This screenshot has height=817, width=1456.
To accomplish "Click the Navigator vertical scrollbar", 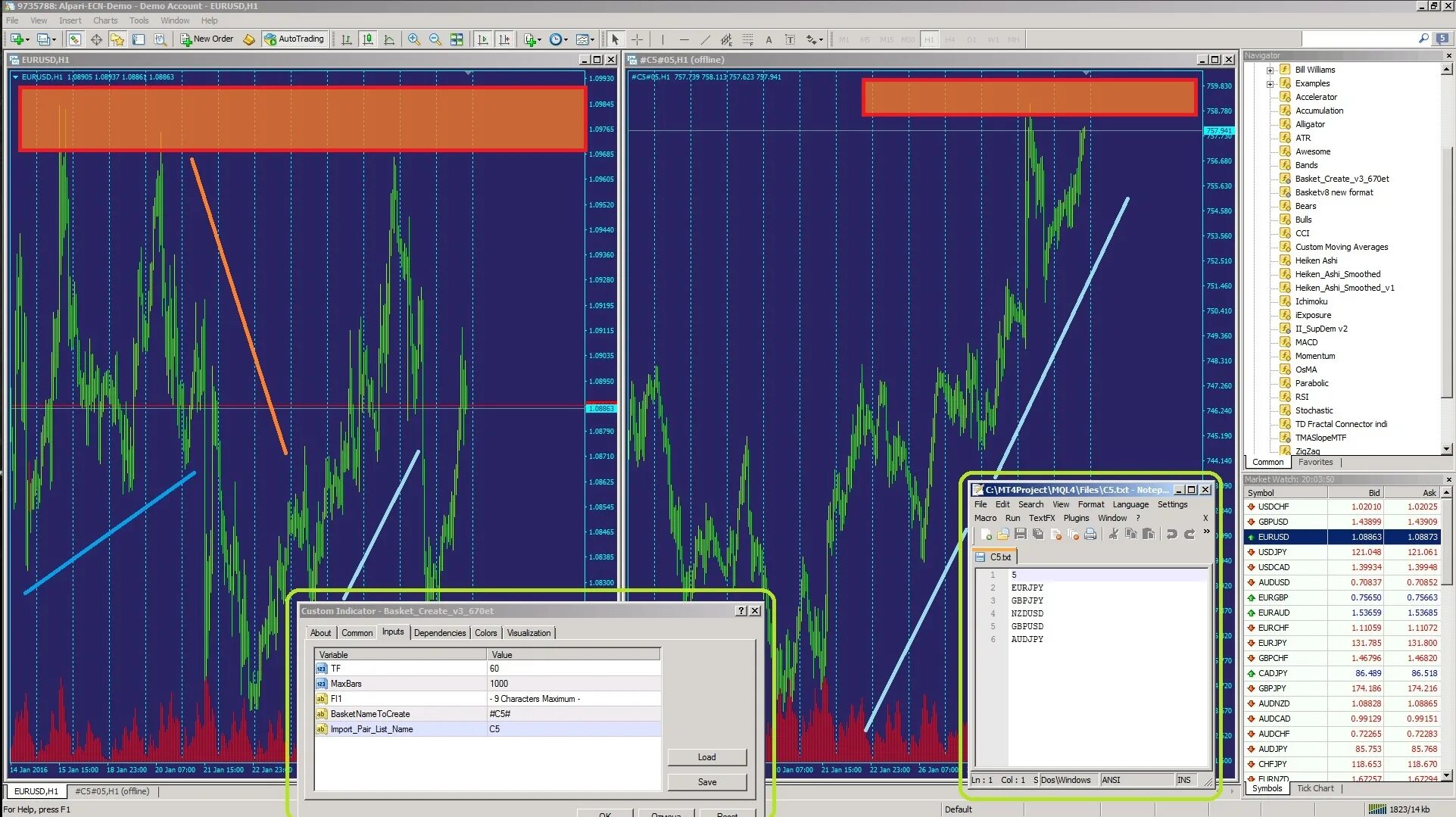I will click(1446, 257).
